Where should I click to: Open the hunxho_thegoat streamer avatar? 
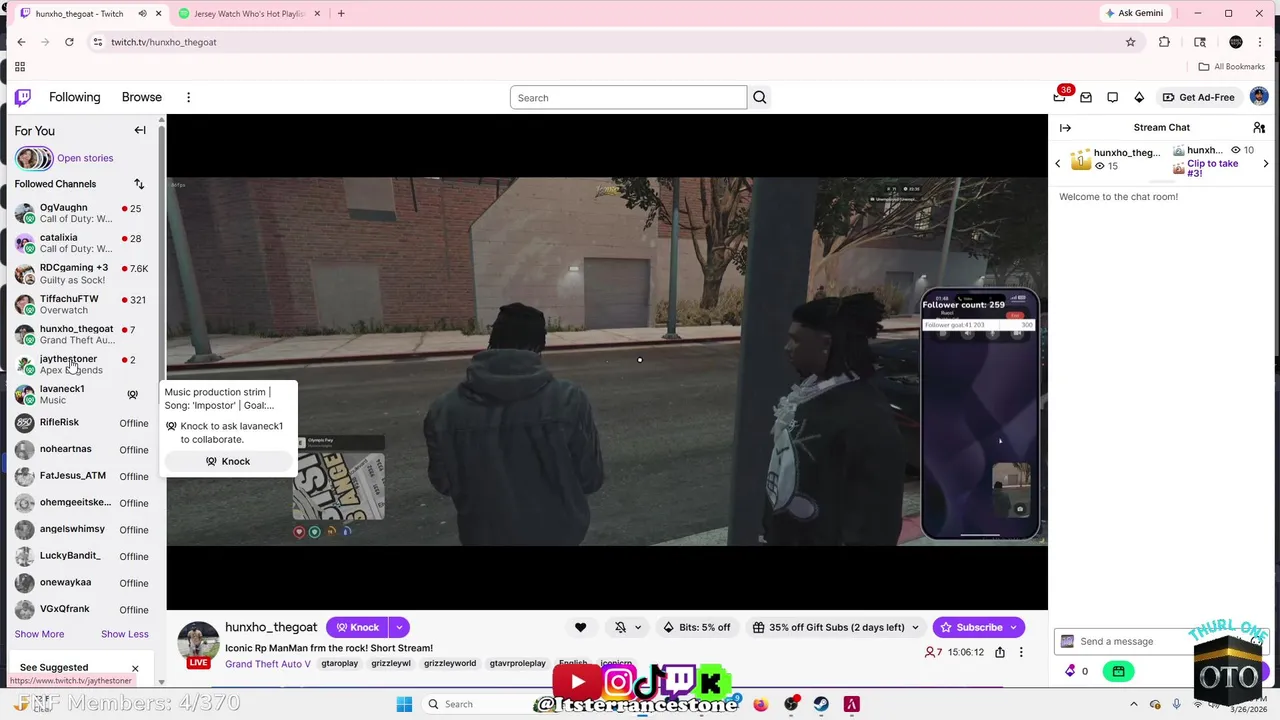198,643
